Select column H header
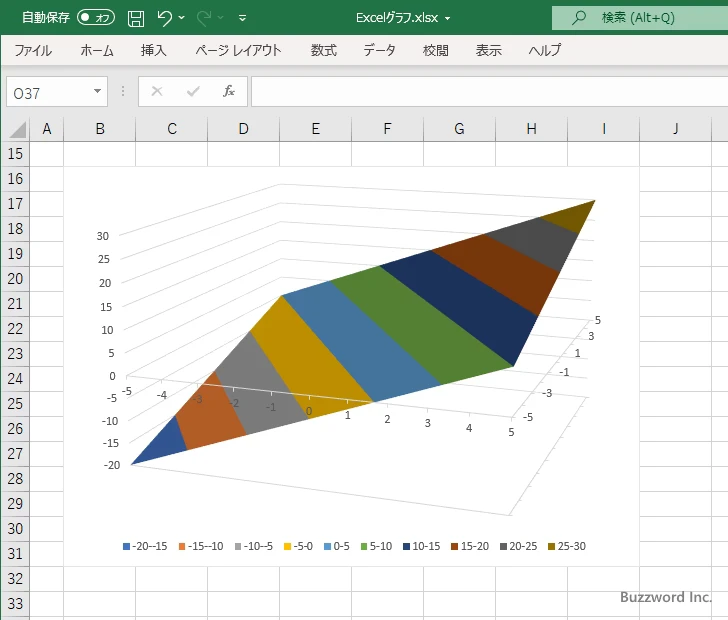This screenshot has width=728, height=620. pos(532,129)
